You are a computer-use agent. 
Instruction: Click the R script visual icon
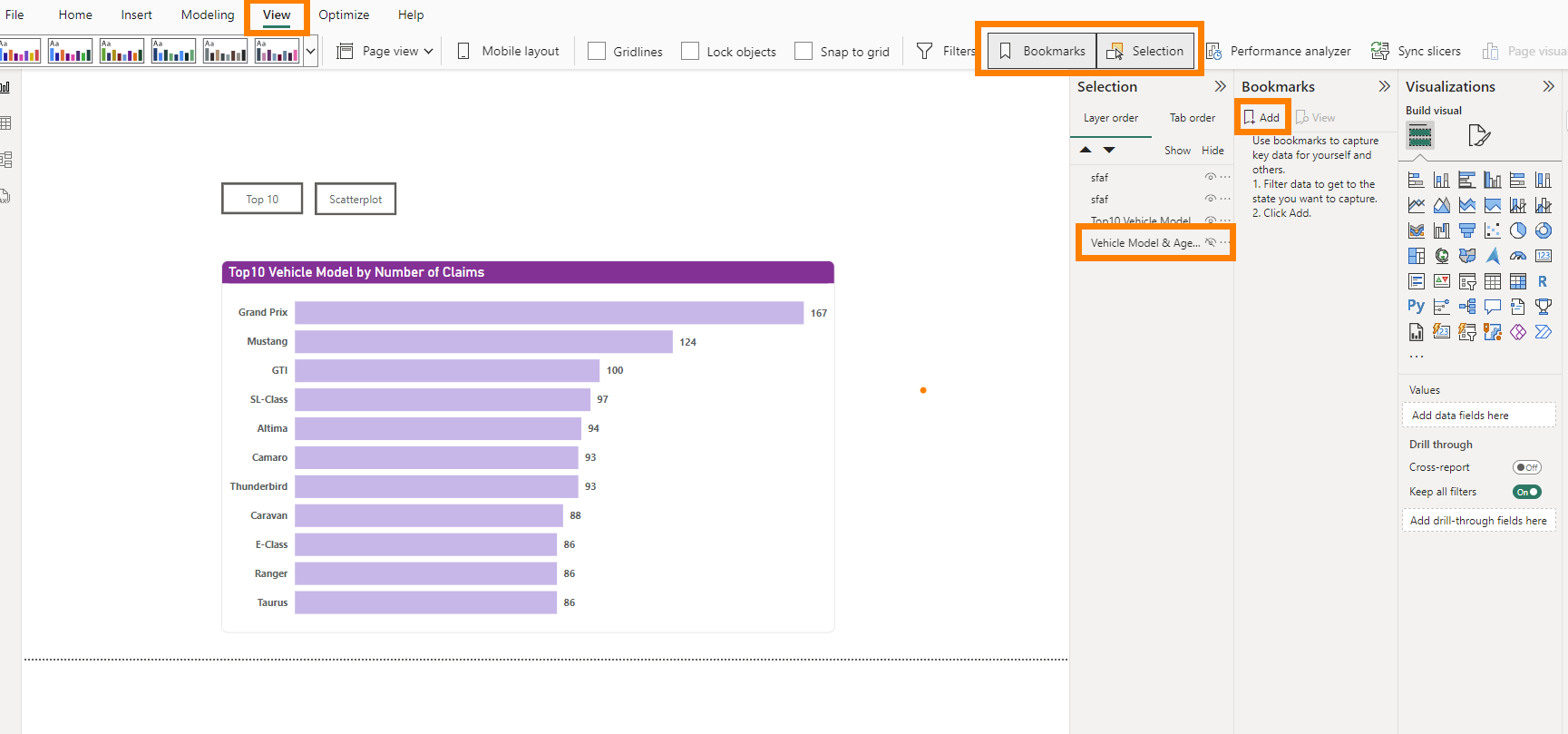(1543, 281)
